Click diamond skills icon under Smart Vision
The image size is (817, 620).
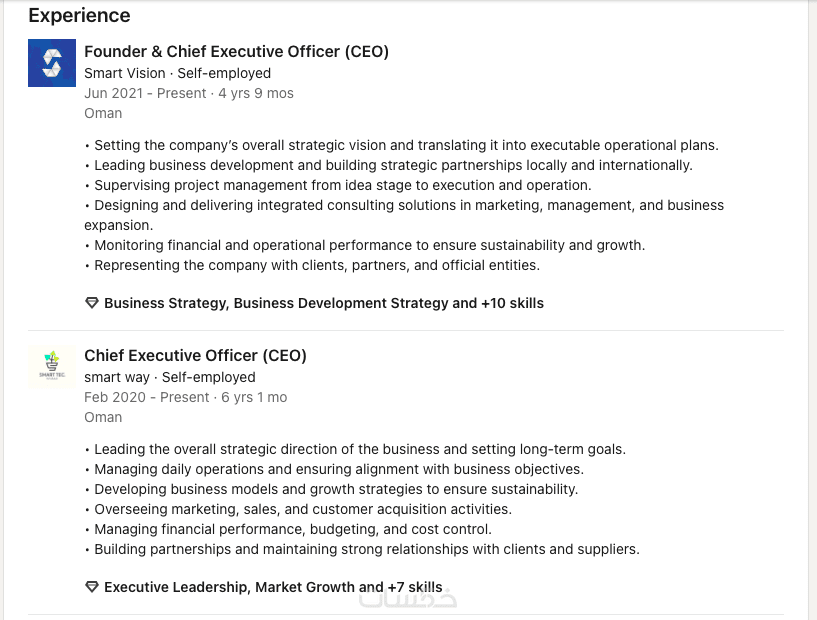(92, 303)
